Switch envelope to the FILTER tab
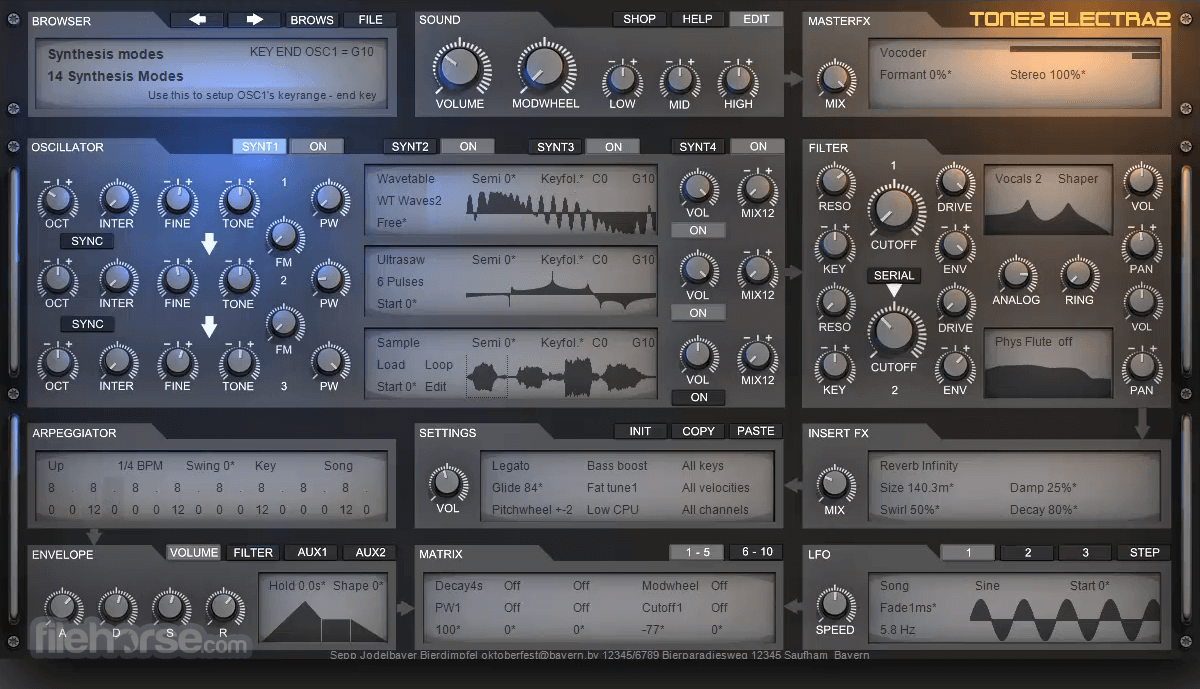Screen dimensions: 1200x689 253,552
